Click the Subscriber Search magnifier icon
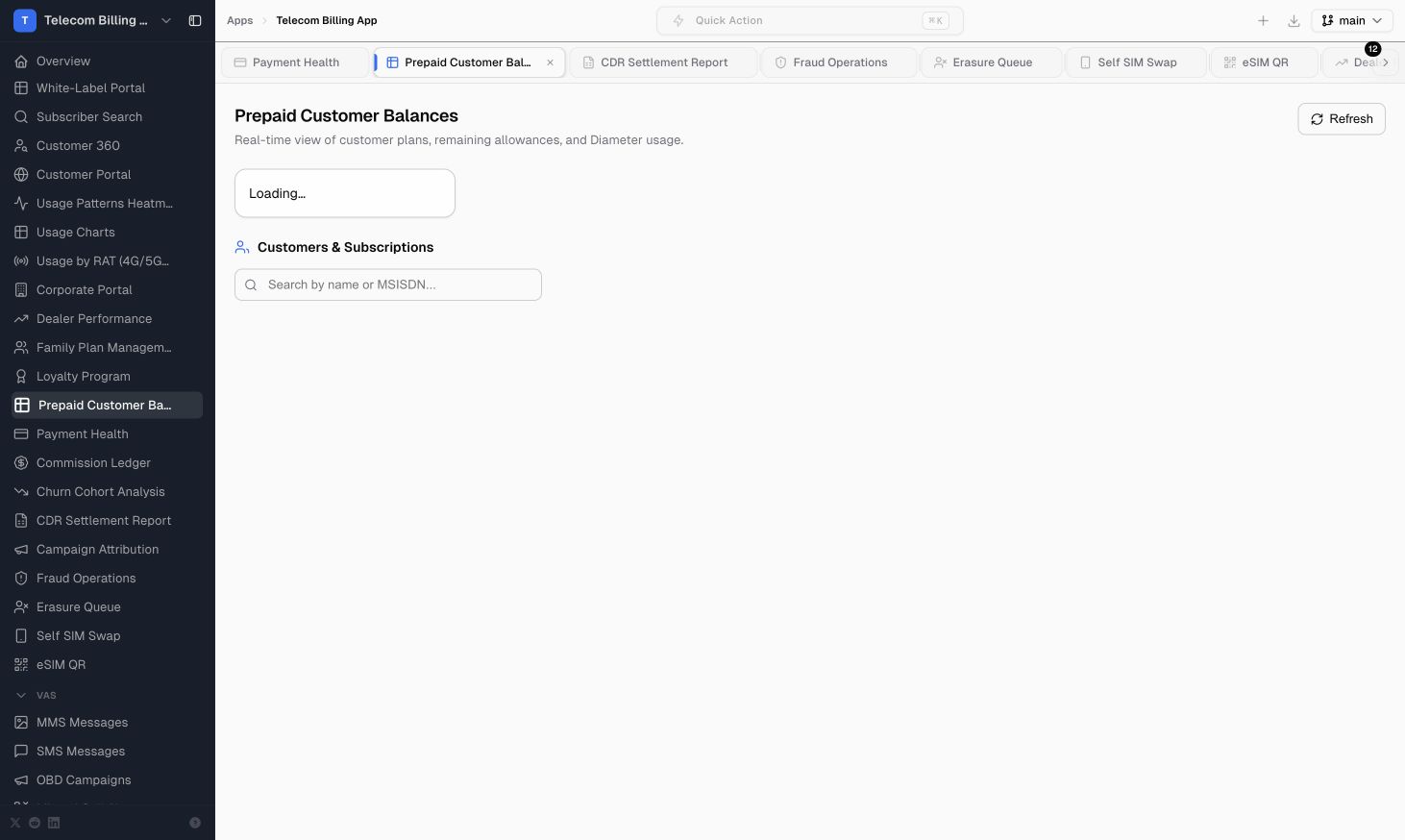Image resolution: width=1405 pixels, height=840 pixels. pyautogui.click(x=21, y=116)
